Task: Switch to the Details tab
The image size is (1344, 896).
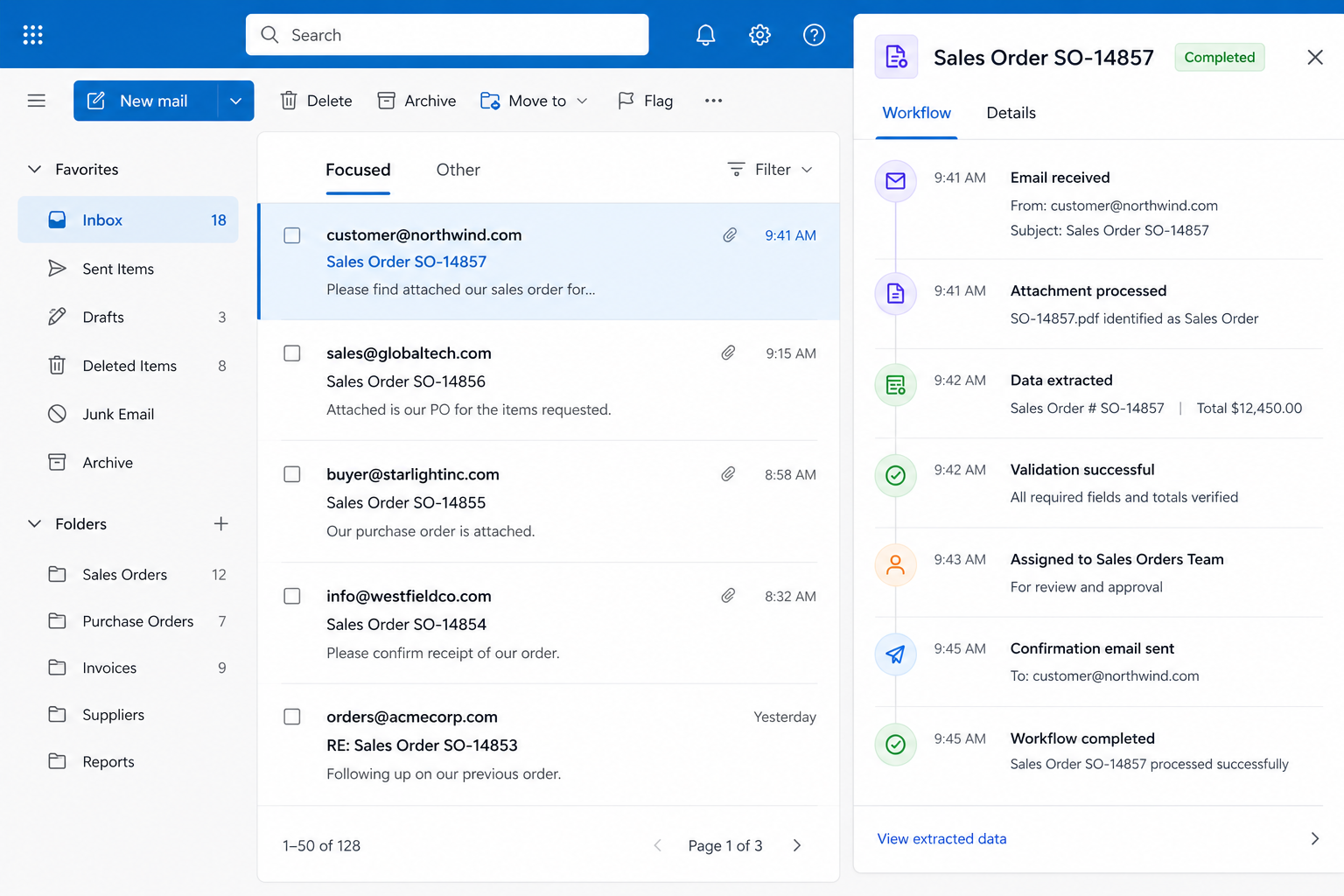Action: tap(1011, 113)
